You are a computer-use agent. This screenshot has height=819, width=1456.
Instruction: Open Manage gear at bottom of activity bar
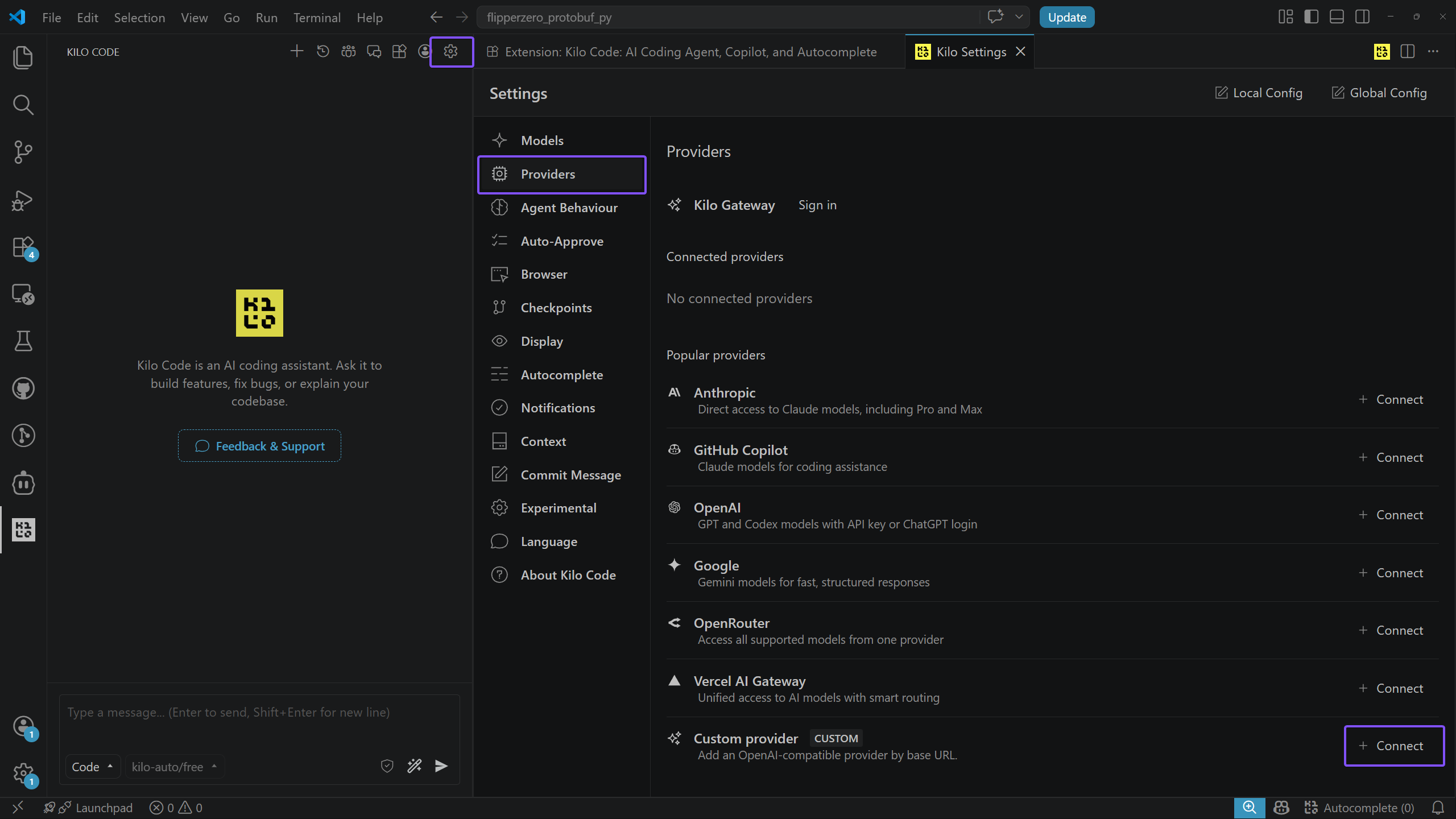tap(23, 773)
